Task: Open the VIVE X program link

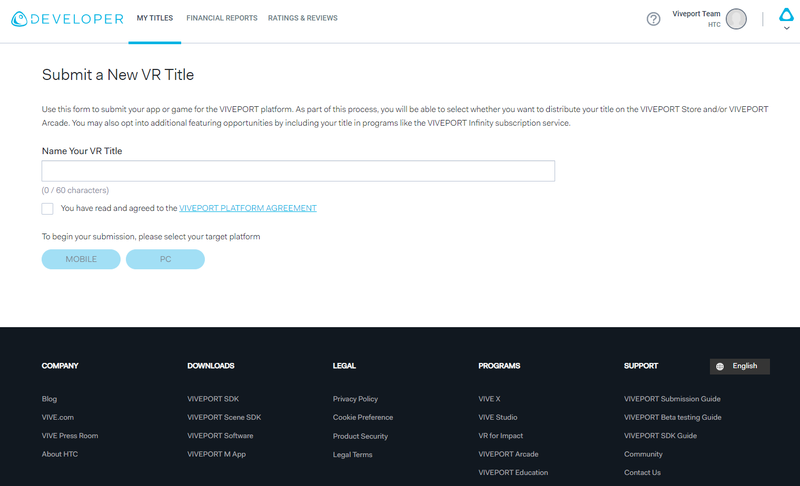Action: (489, 399)
